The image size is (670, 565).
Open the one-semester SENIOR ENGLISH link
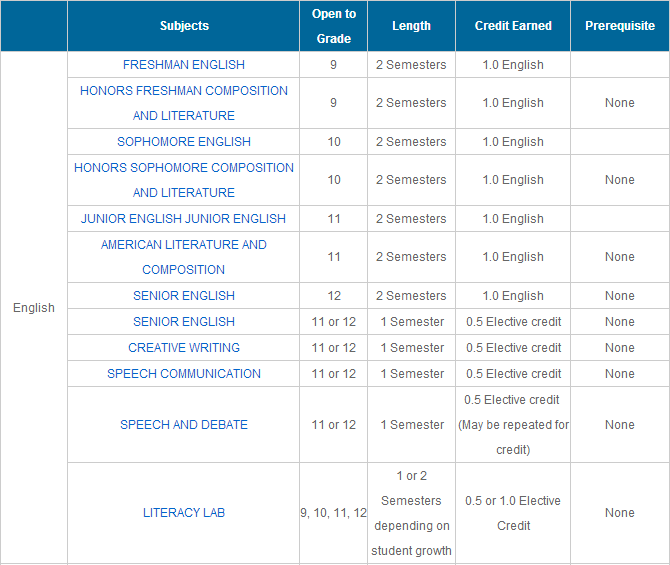tap(183, 322)
